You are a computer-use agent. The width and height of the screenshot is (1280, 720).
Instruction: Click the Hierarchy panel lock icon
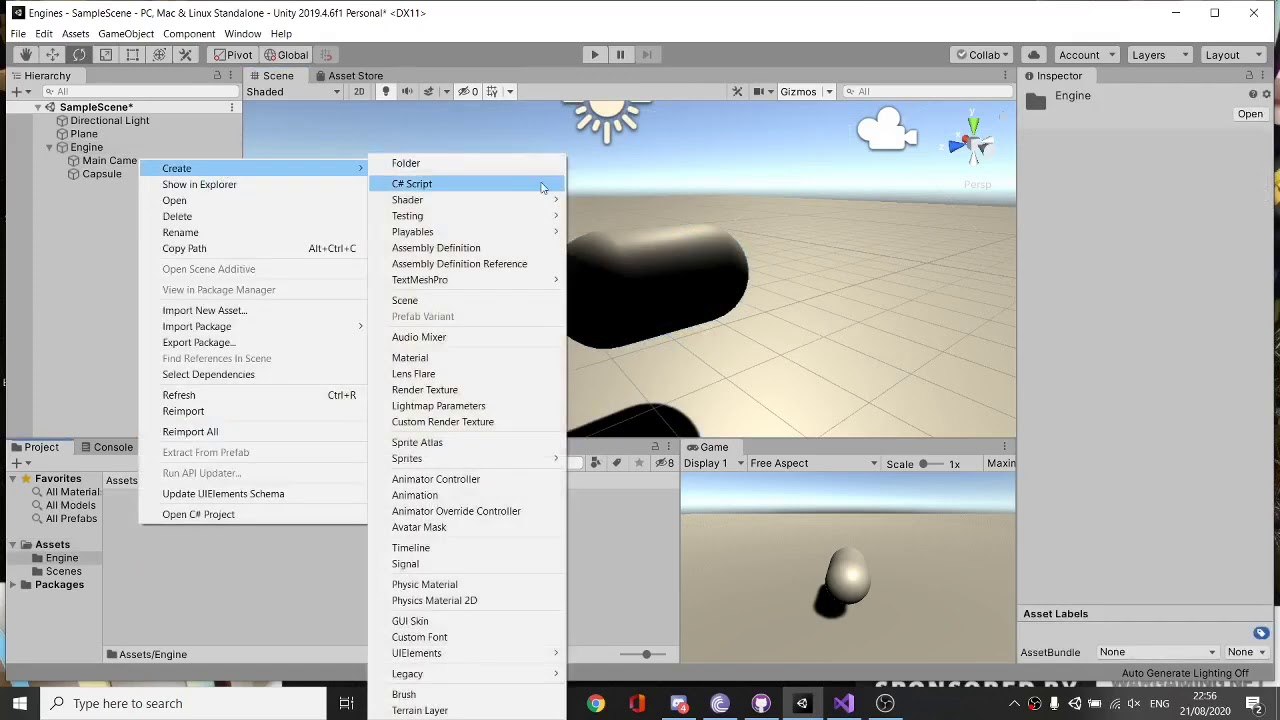(217, 75)
